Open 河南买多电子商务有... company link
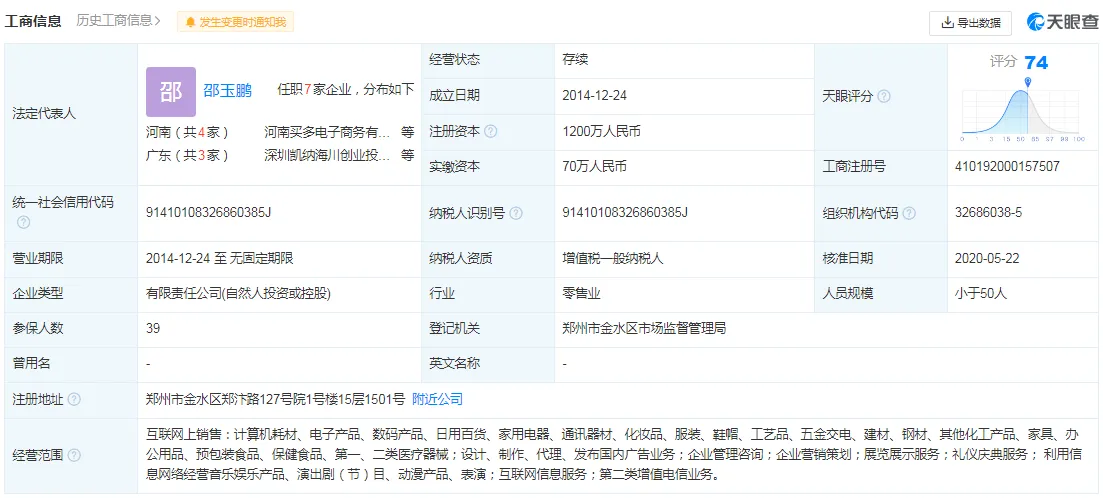The image size is (1103, 498). point(327,132)
